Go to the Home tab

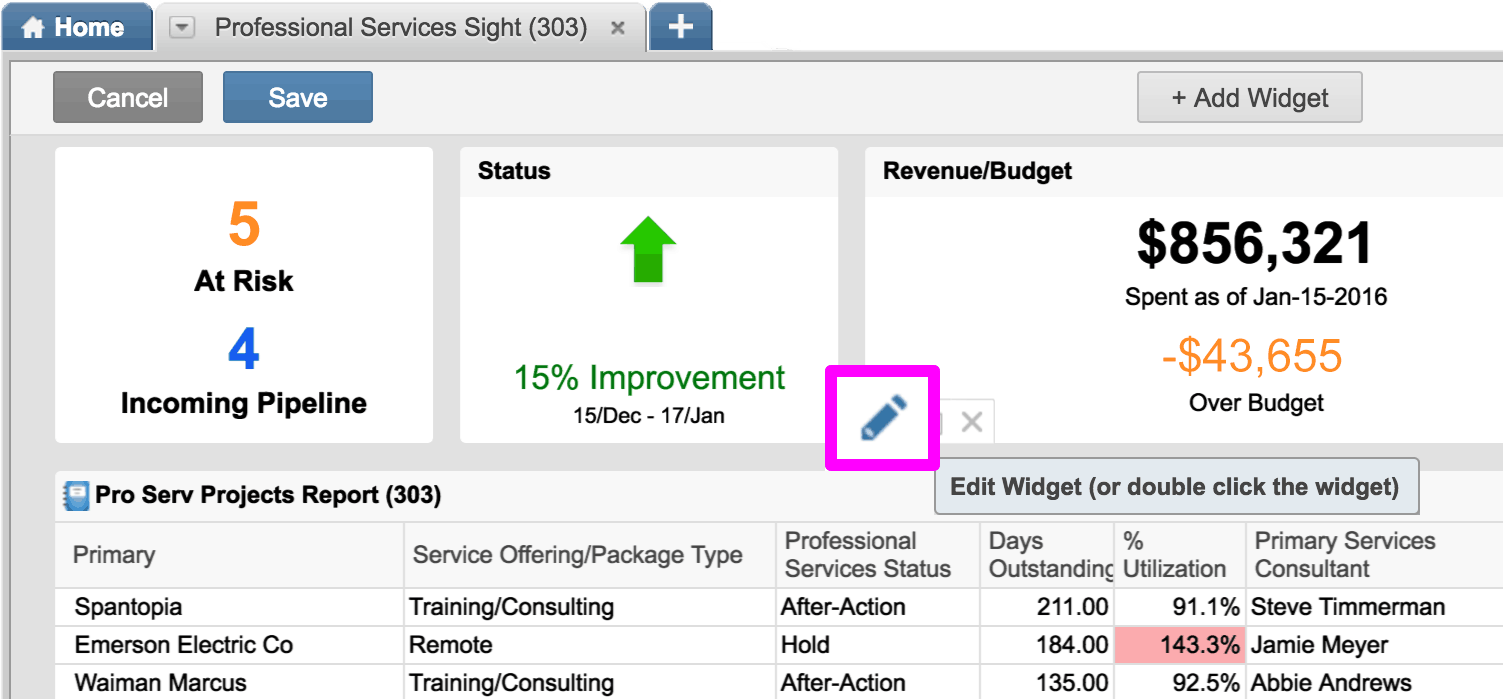click(x=75, y=27)
